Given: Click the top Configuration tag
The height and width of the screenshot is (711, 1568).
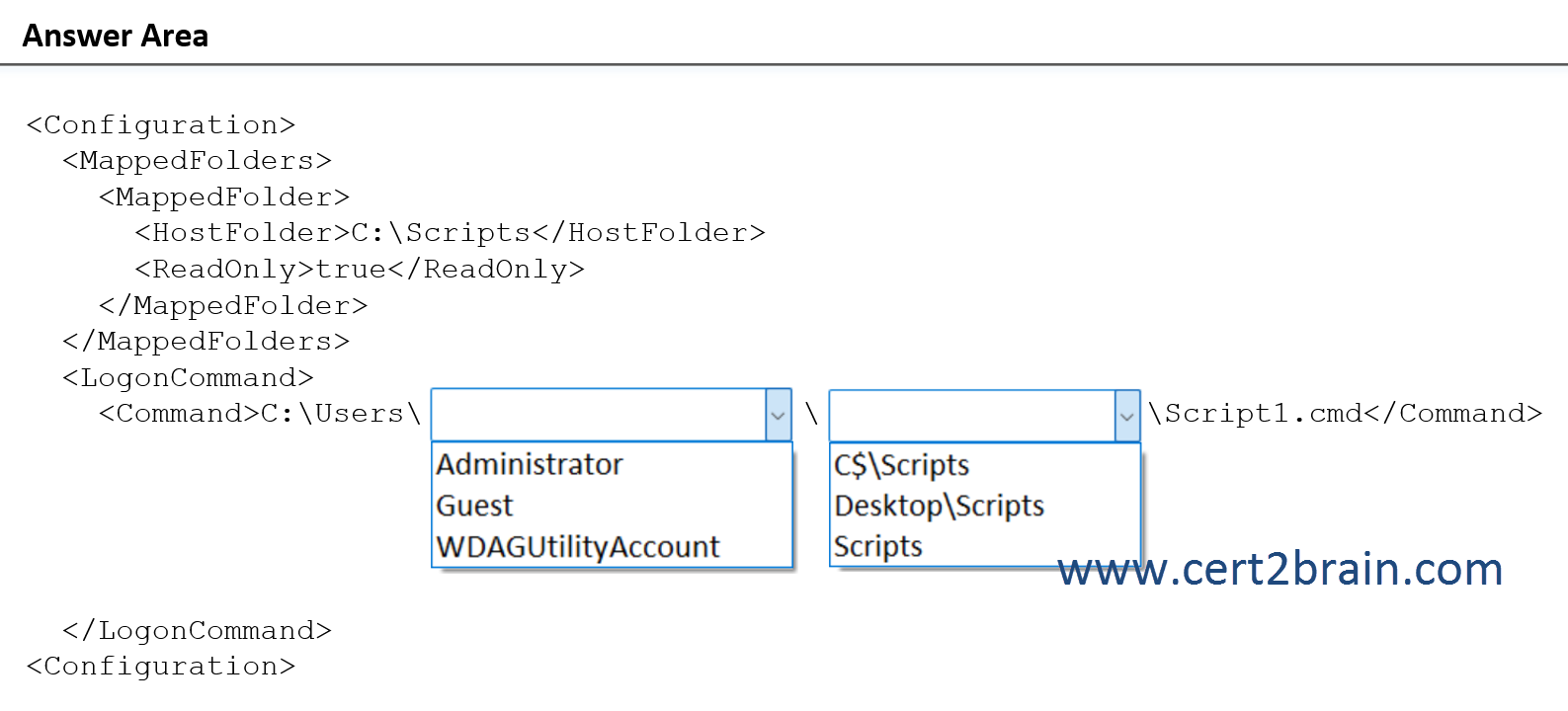Looking at the screenshot, I should 161,125.
